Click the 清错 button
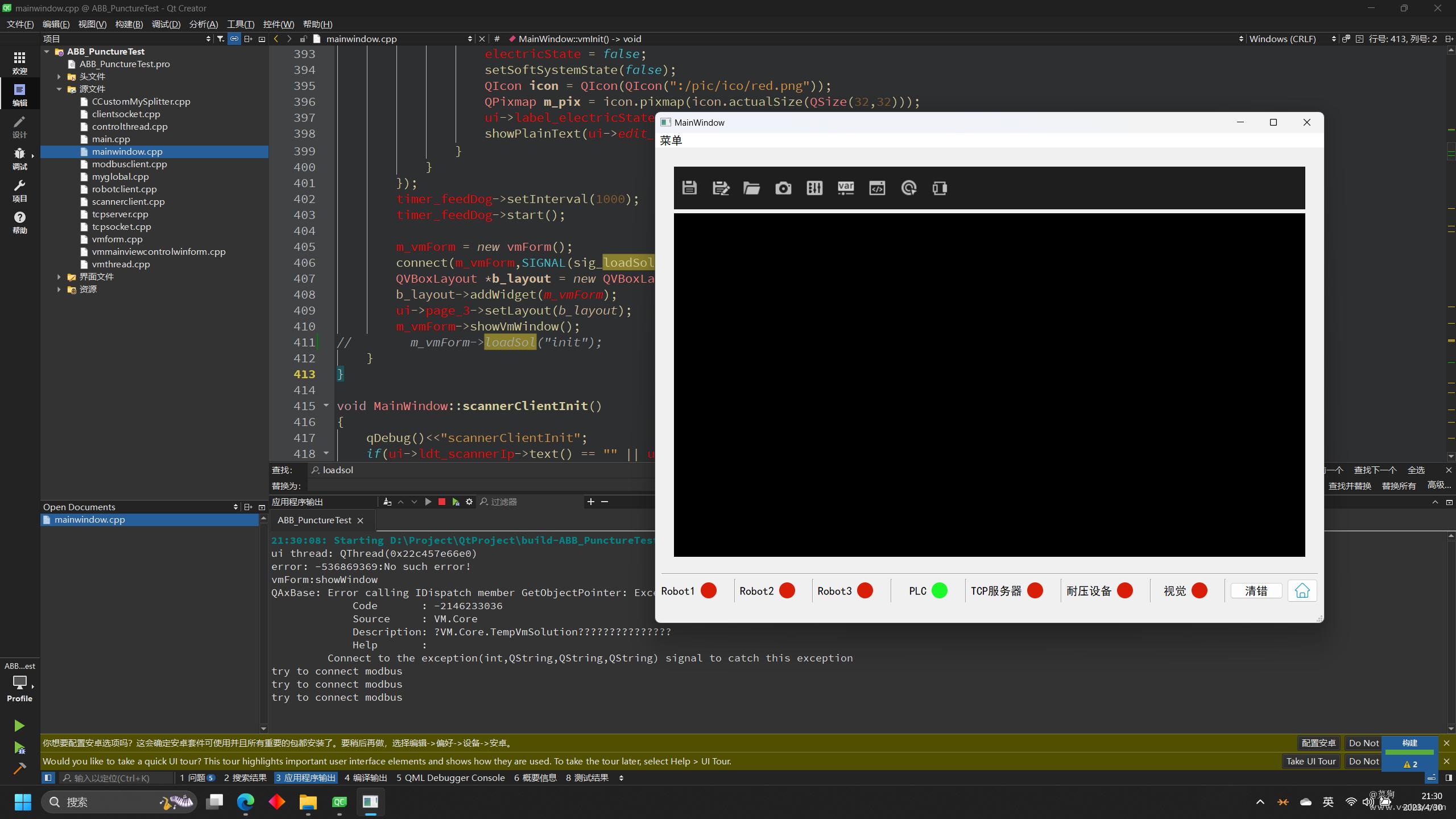The height and width of the screenshot is (819, 1456). [x=1256, y=591]
